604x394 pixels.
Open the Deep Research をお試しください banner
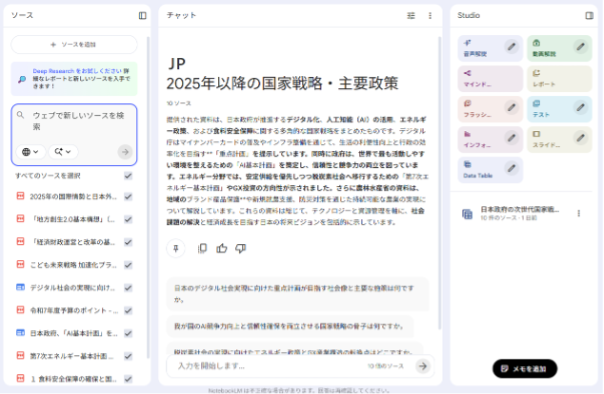click(x=74, y=79)
